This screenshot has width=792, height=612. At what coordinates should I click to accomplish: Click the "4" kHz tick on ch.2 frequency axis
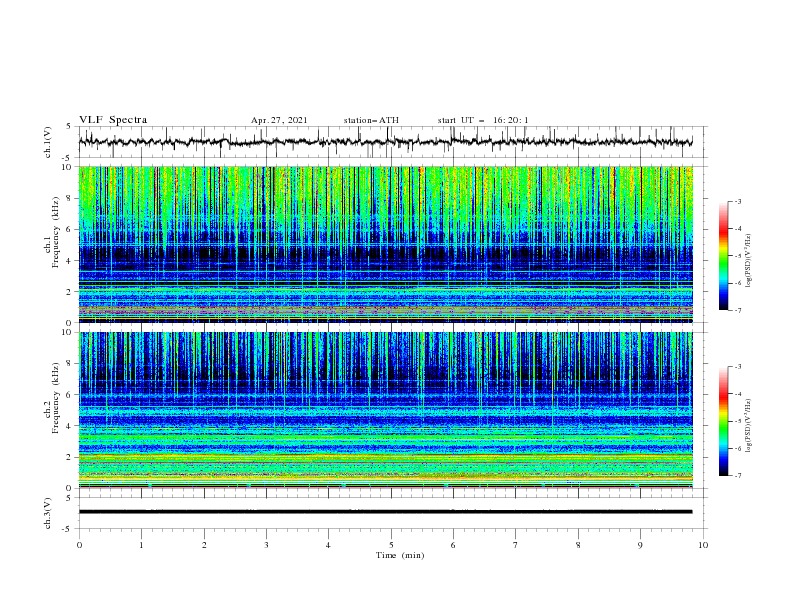pyautogui.click(x=70, y=426)
